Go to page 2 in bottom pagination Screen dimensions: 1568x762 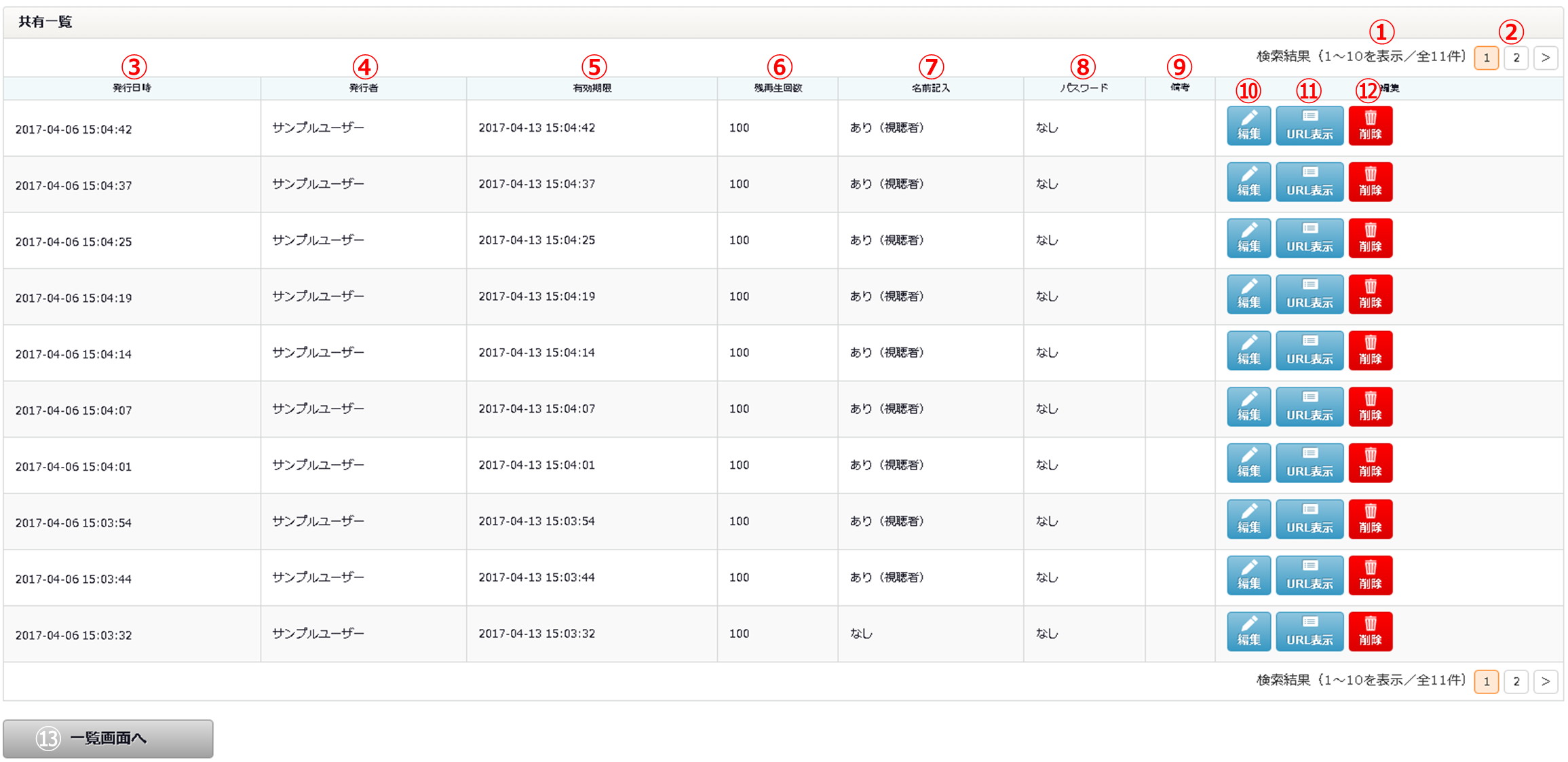(x=1516, y=682)
